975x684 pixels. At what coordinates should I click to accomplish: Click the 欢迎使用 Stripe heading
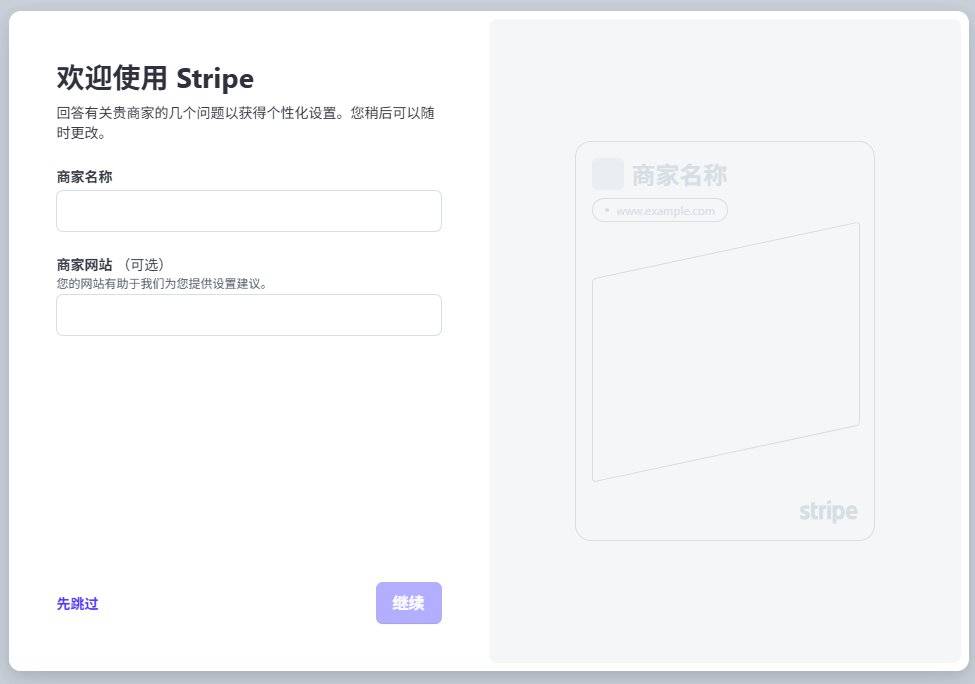pos(155,78)
